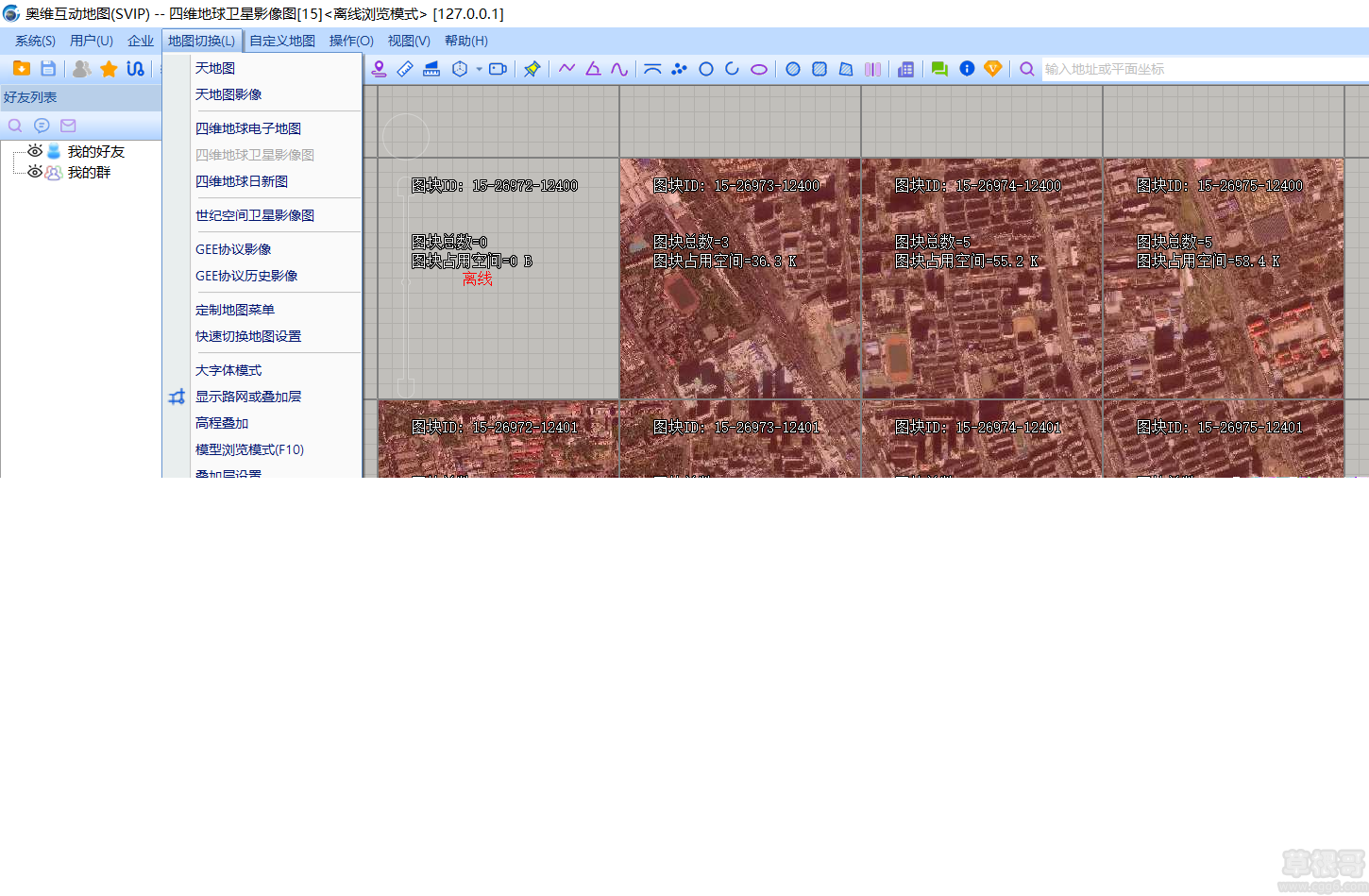Select the open arc circle tool
1369x896 pixels.
pyautogui.click(x=732, y=69)
